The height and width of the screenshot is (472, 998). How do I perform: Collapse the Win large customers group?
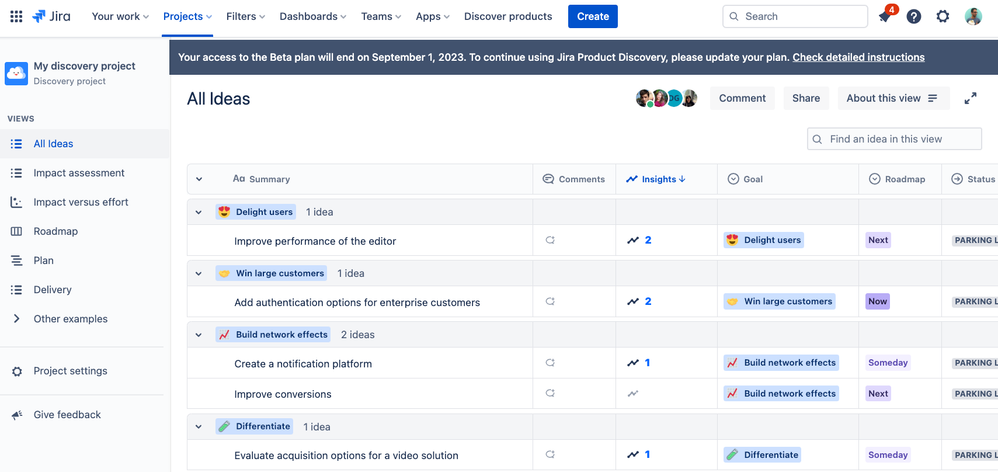click(x=199, y=274)
